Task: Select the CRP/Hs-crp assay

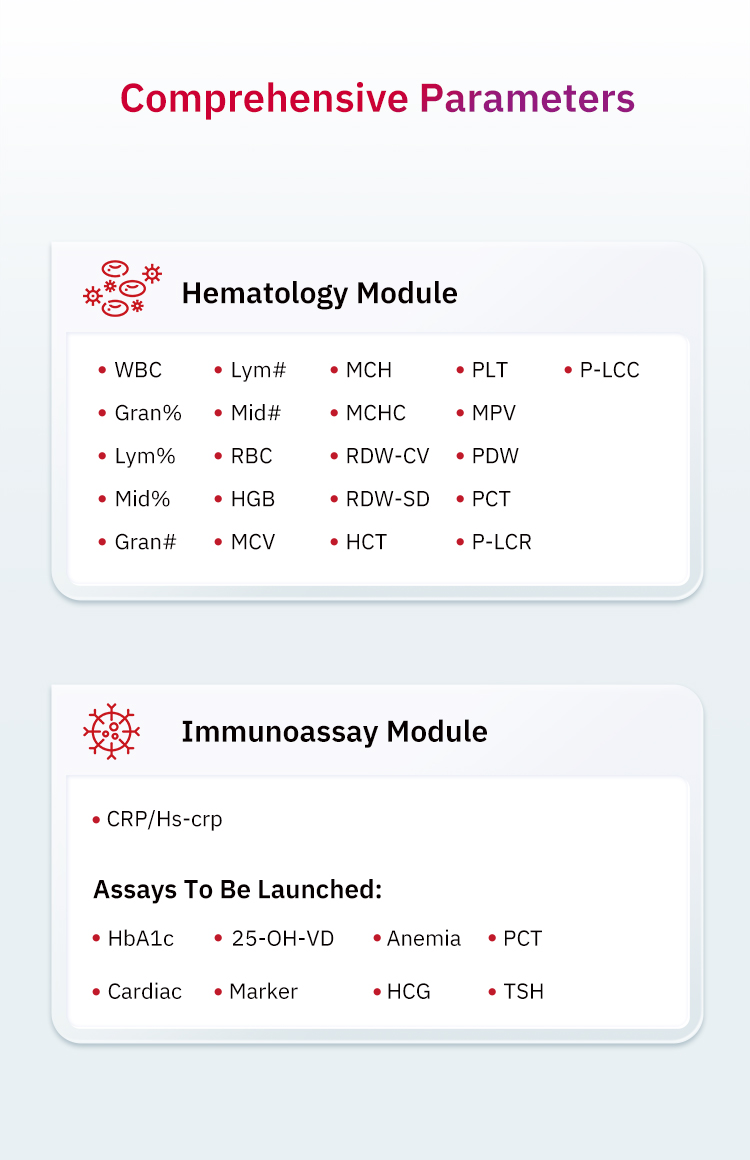Action: pos(164,819)
